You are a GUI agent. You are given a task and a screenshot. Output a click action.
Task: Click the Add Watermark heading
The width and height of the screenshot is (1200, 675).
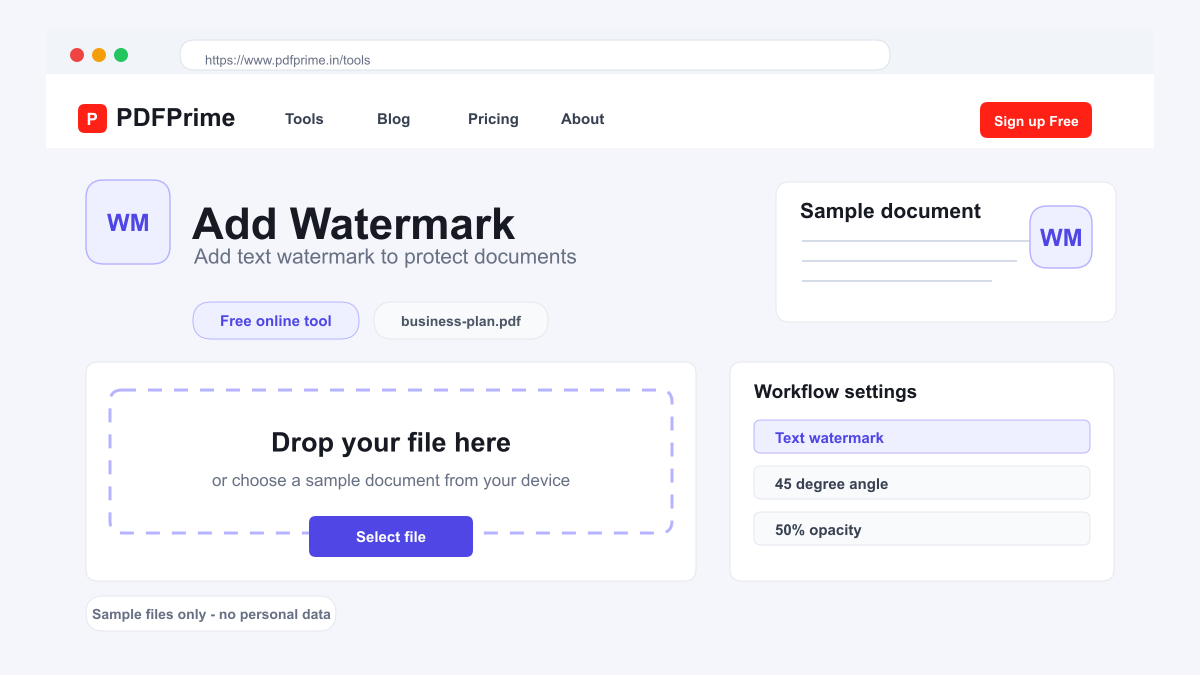coord(353,223)
